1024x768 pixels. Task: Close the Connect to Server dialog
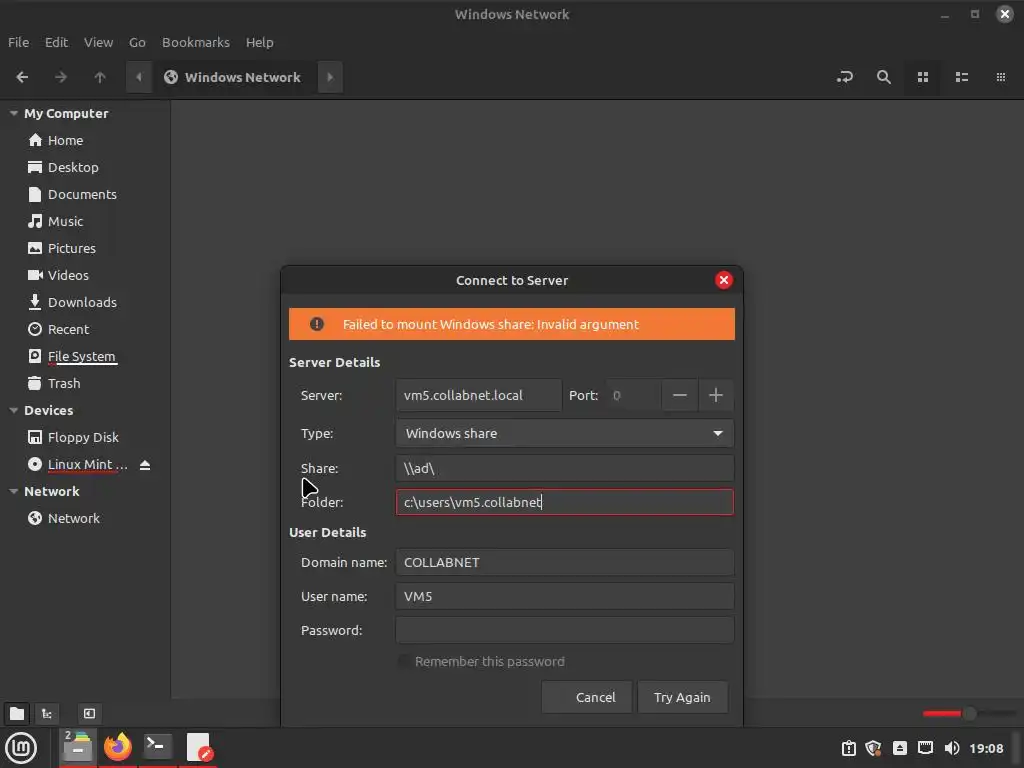pos(724,280)
